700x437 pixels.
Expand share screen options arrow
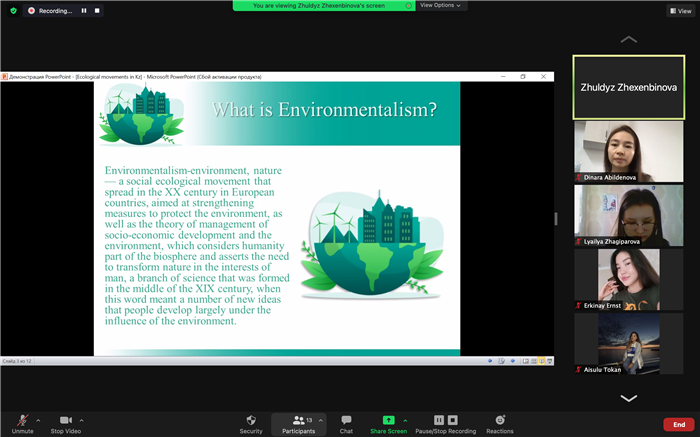404,420
